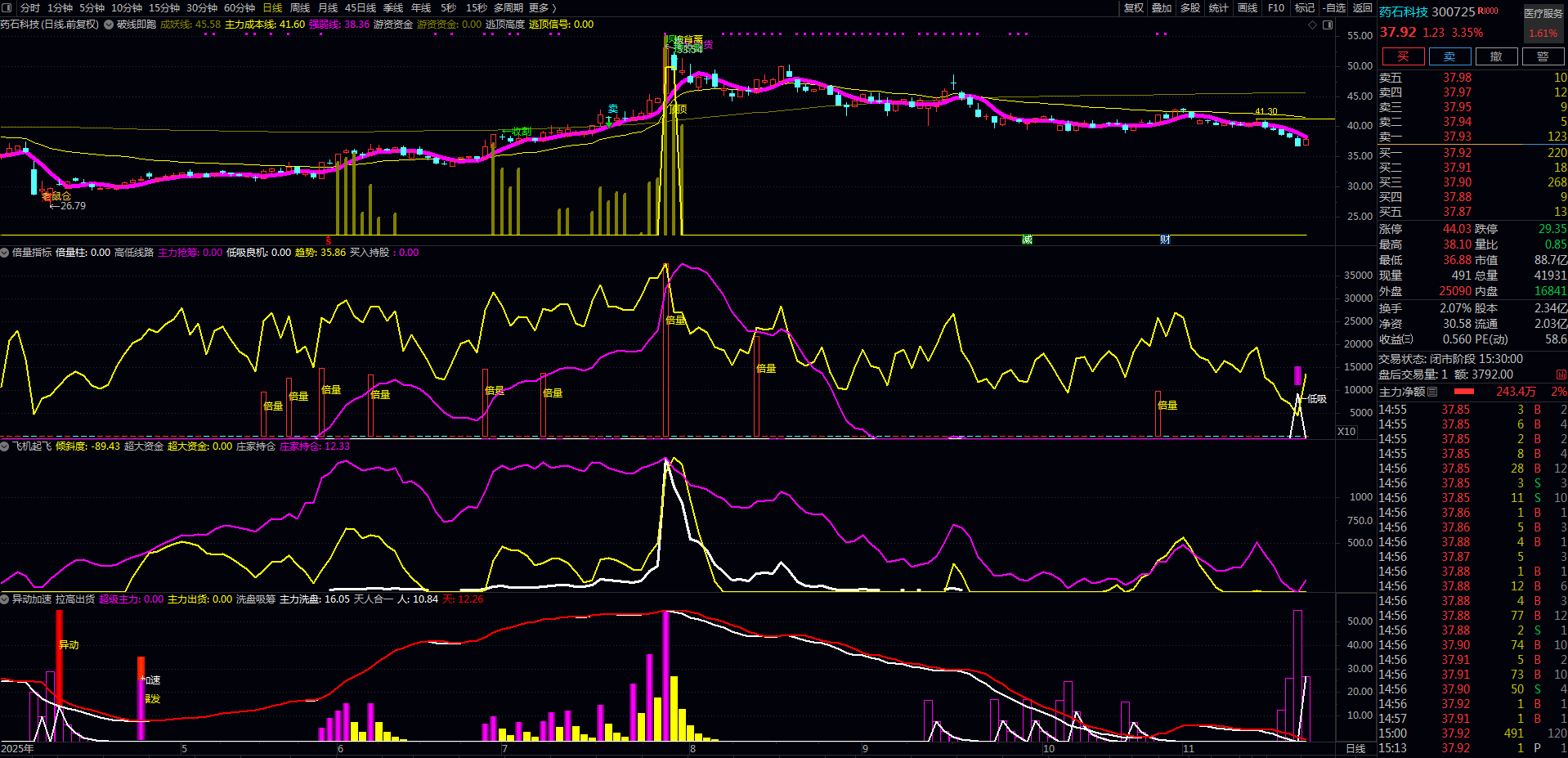Image resolution: width=1568 pixels, height=758 pixels.
Task: Toggle the right info panel icon near the price axis
Action: click(x=1328, y=25)
